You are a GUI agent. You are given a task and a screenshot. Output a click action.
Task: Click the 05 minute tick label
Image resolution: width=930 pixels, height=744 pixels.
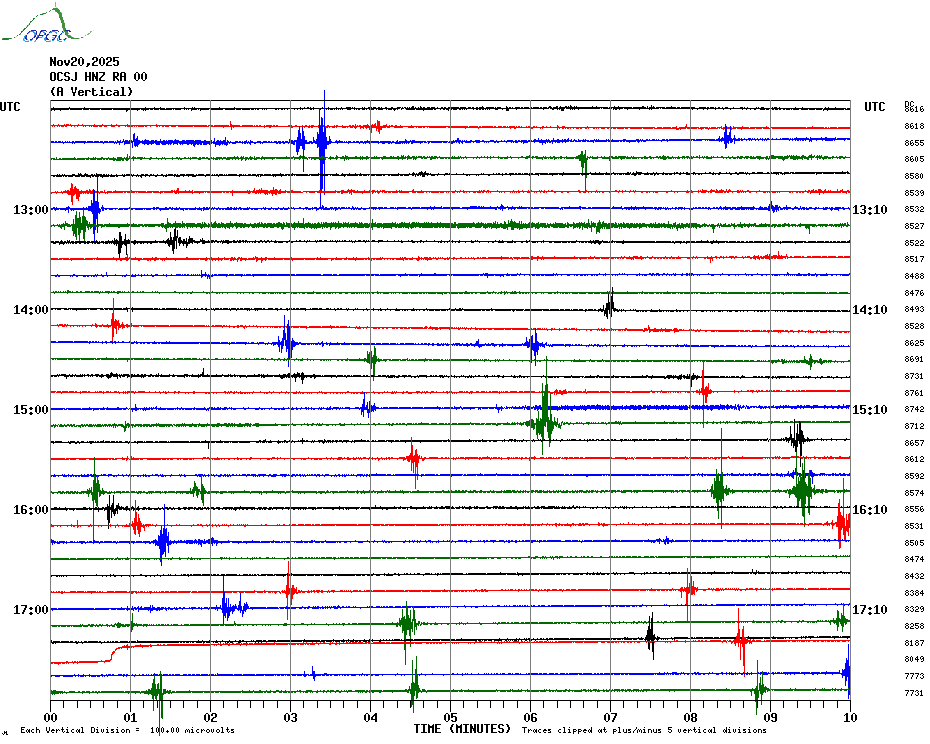450,717
